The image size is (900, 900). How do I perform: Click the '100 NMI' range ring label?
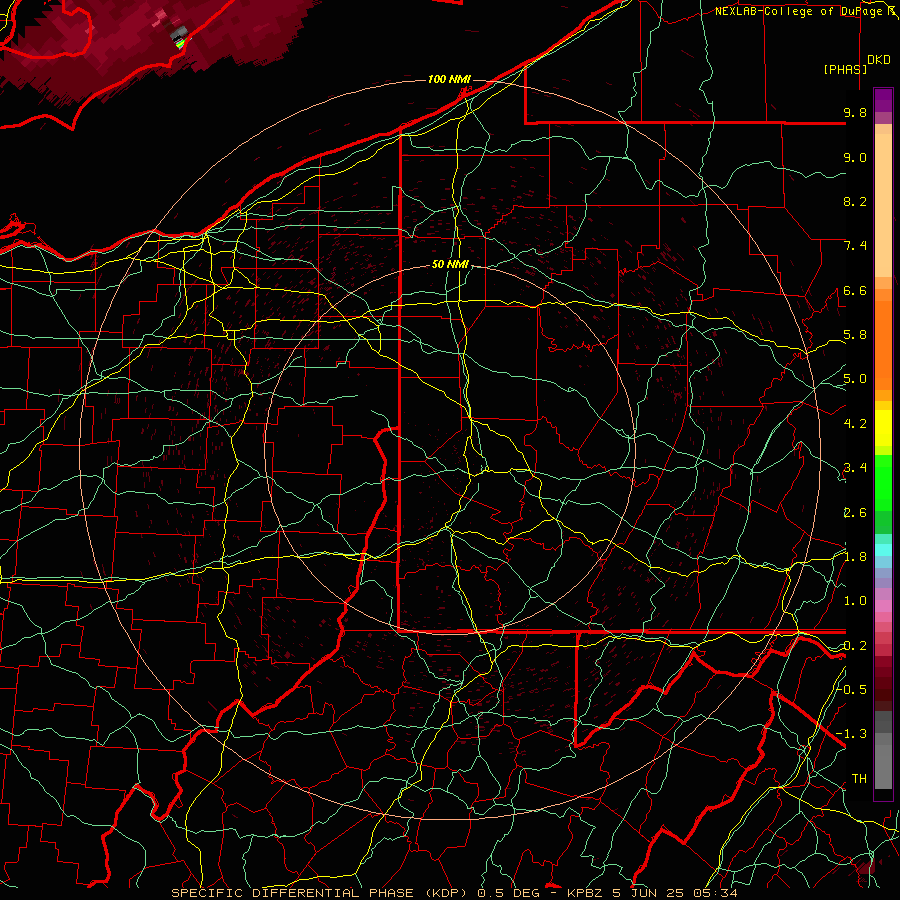click(x=449, y=79)
